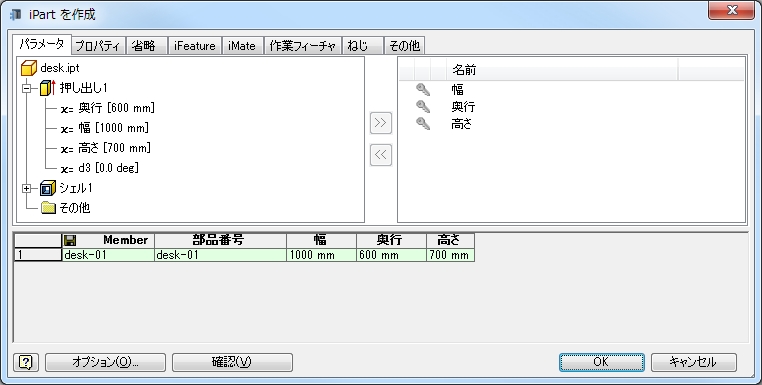Screen dimensions: 762x385
Task: Select row header number 1
Action: click(x=38, y=255)
